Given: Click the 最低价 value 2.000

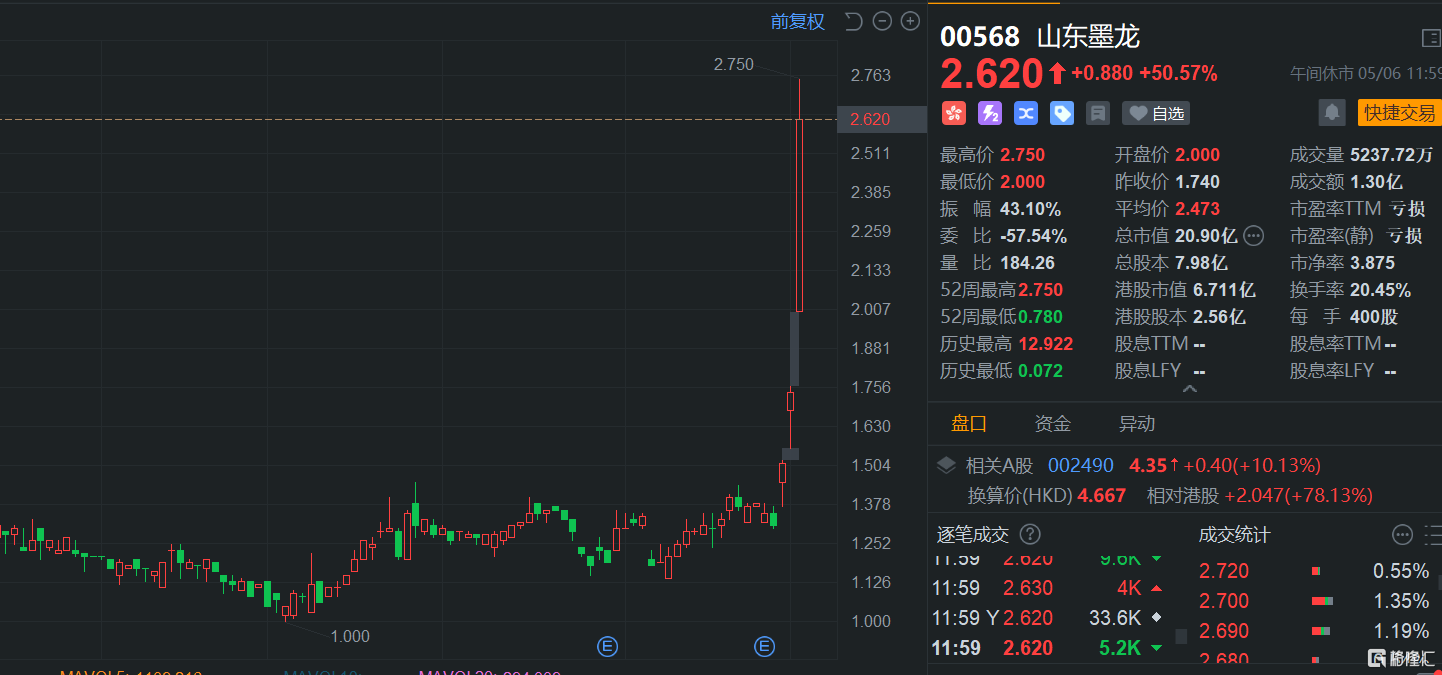Looking at the screenshot, I should pos(1022,182).
